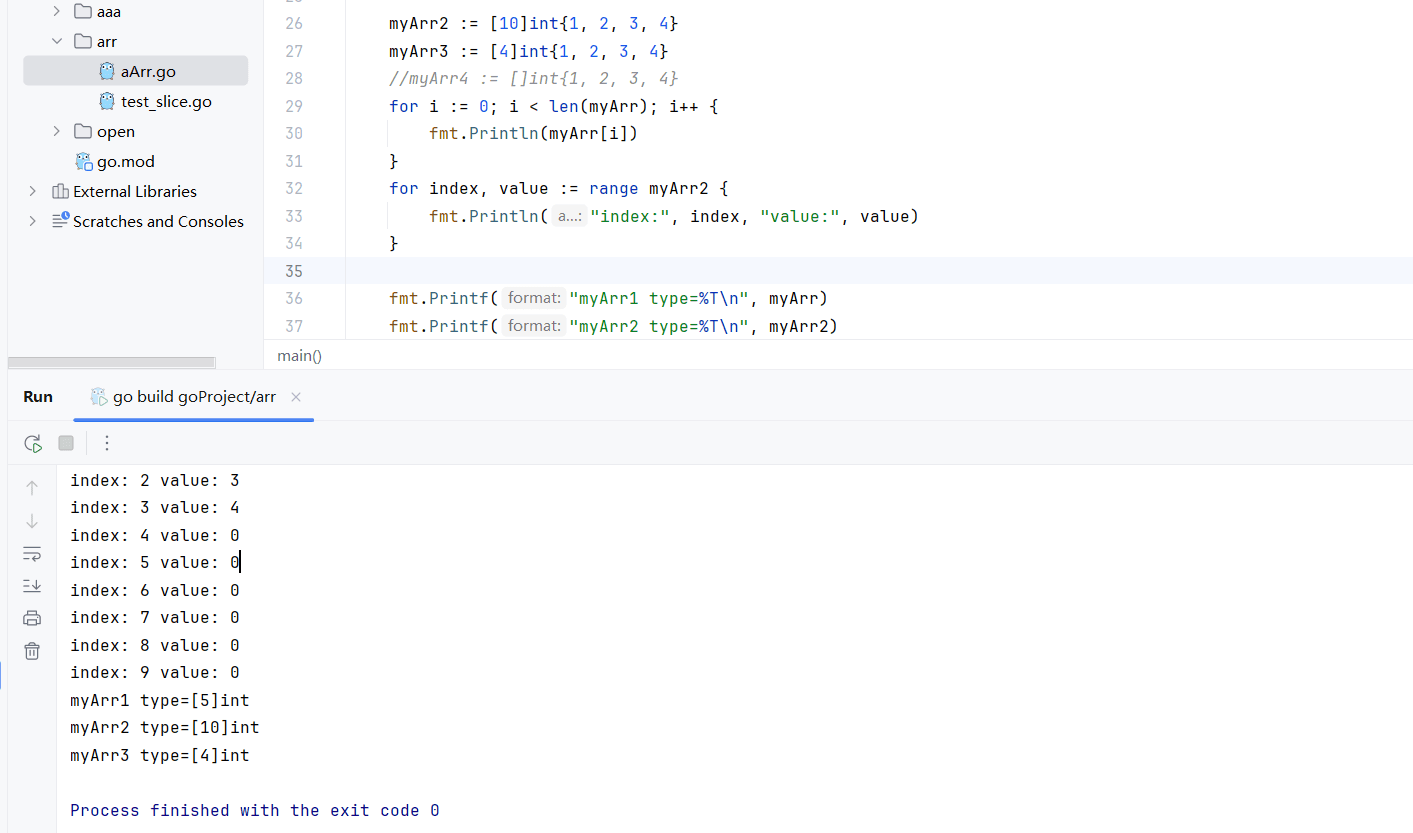The width and height of the screenshot is (1413, 833).
Task: Click the Stop process square icon
Action: tap(66, 443)
